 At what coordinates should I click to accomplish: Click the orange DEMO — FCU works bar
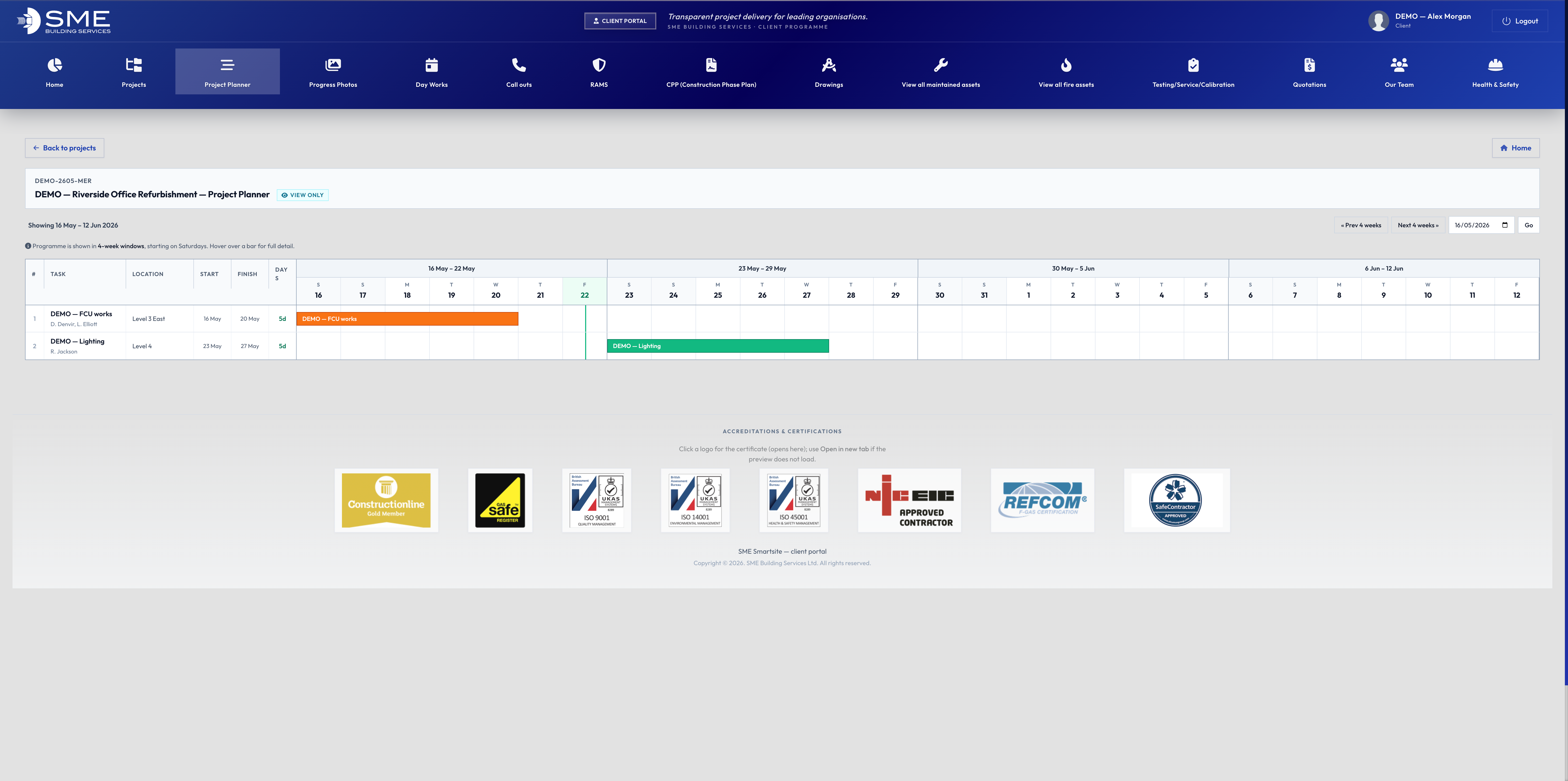point(407,319)
